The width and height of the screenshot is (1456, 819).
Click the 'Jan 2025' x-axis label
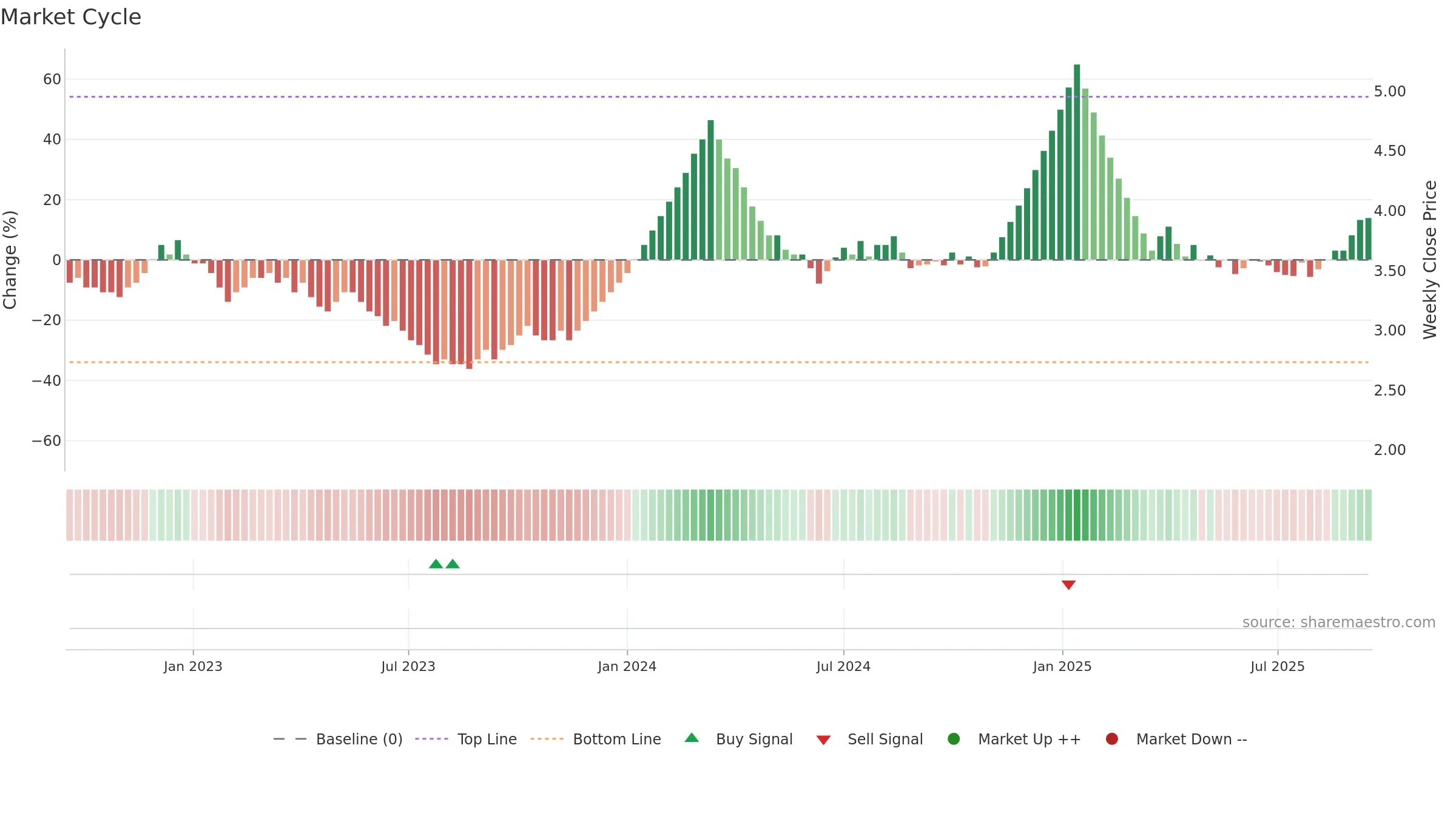coord(1062,667)
